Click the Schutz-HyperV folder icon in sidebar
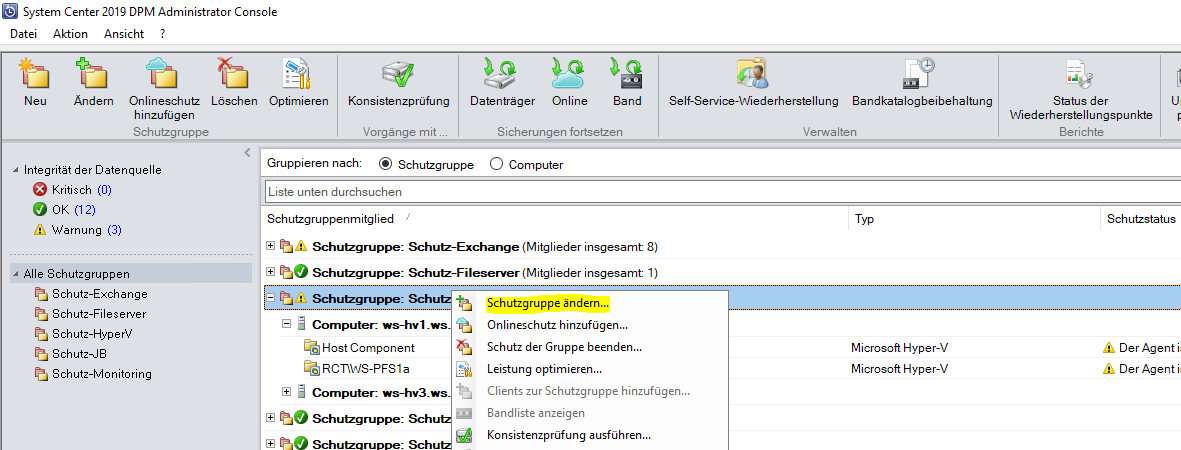Viewport: 1181px width, 450px height. 41,333
